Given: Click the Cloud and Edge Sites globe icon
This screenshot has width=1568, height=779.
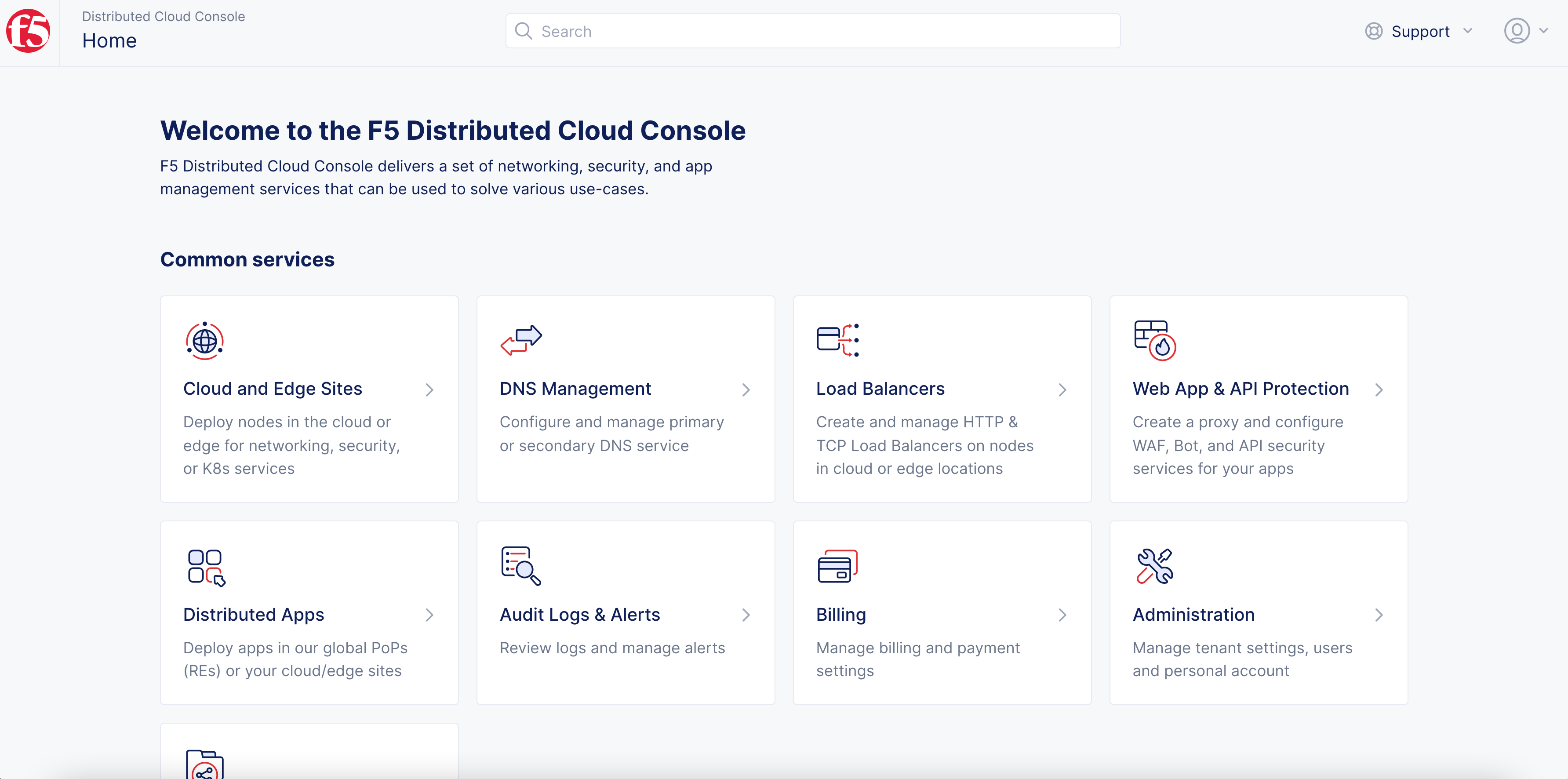Looking at the screenshot, I should (x=205, y=341).
